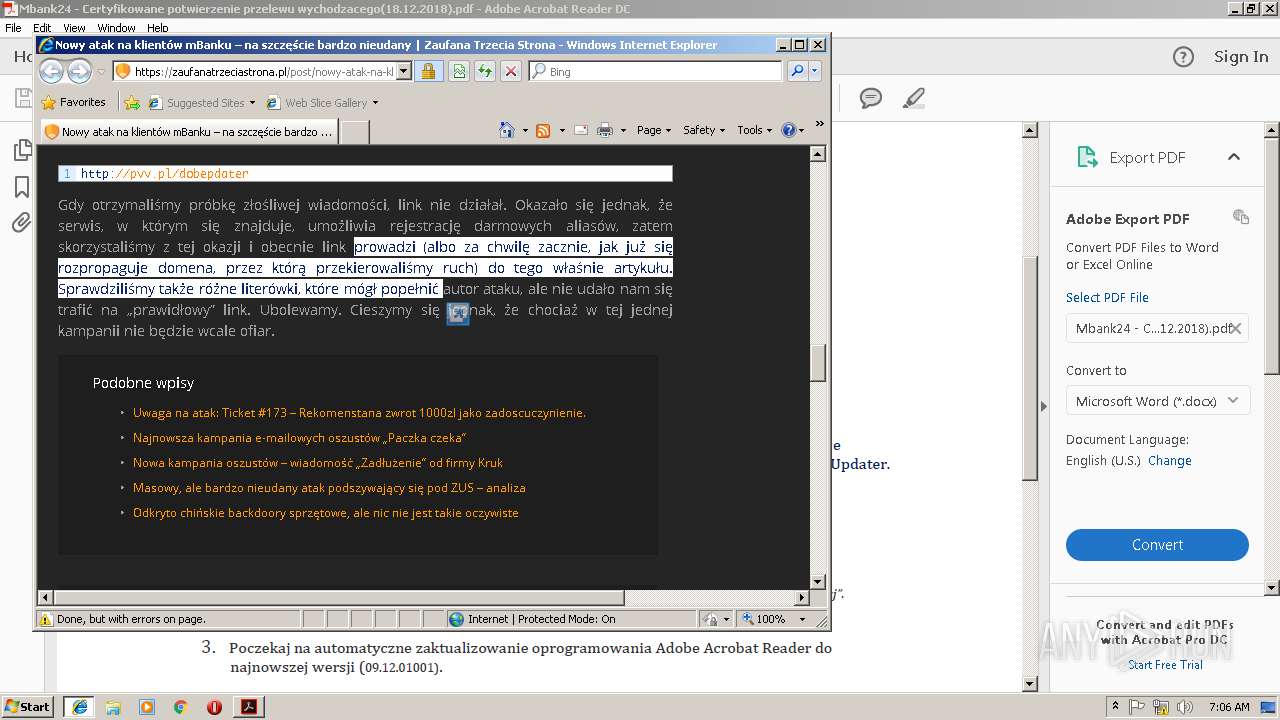Click Select PDF File link
This screenshot has height=720, width=1280.
pyautogui.click(x=1107, y=298)
